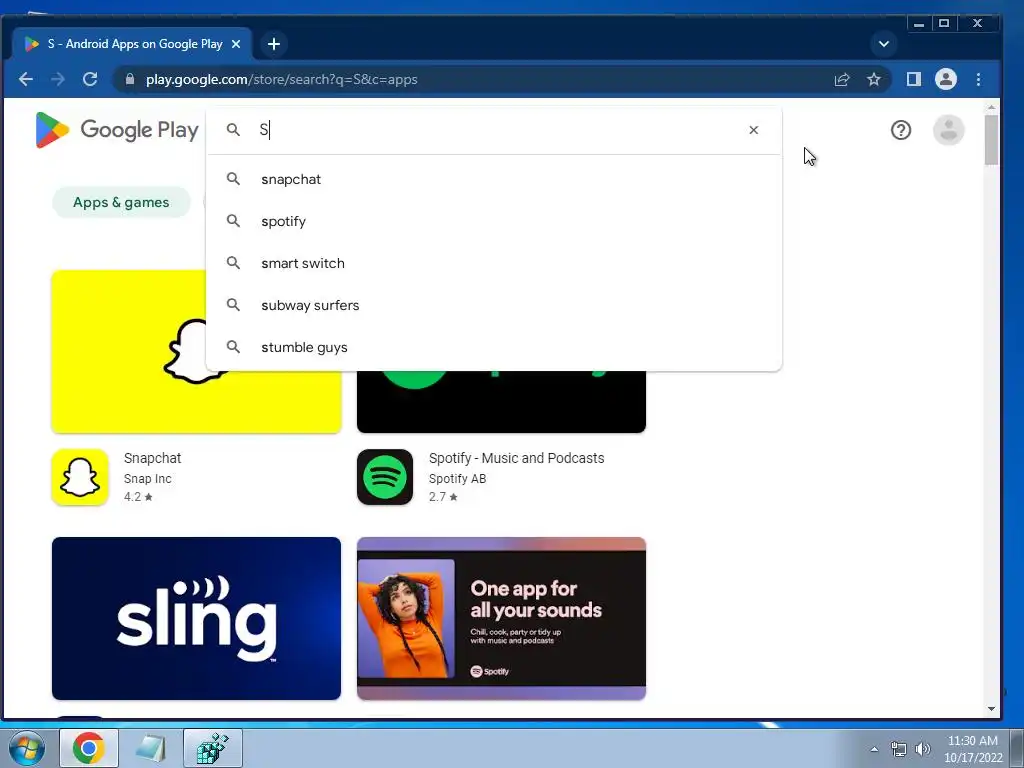Select the stumble guys search suggestion

(494, 347)
